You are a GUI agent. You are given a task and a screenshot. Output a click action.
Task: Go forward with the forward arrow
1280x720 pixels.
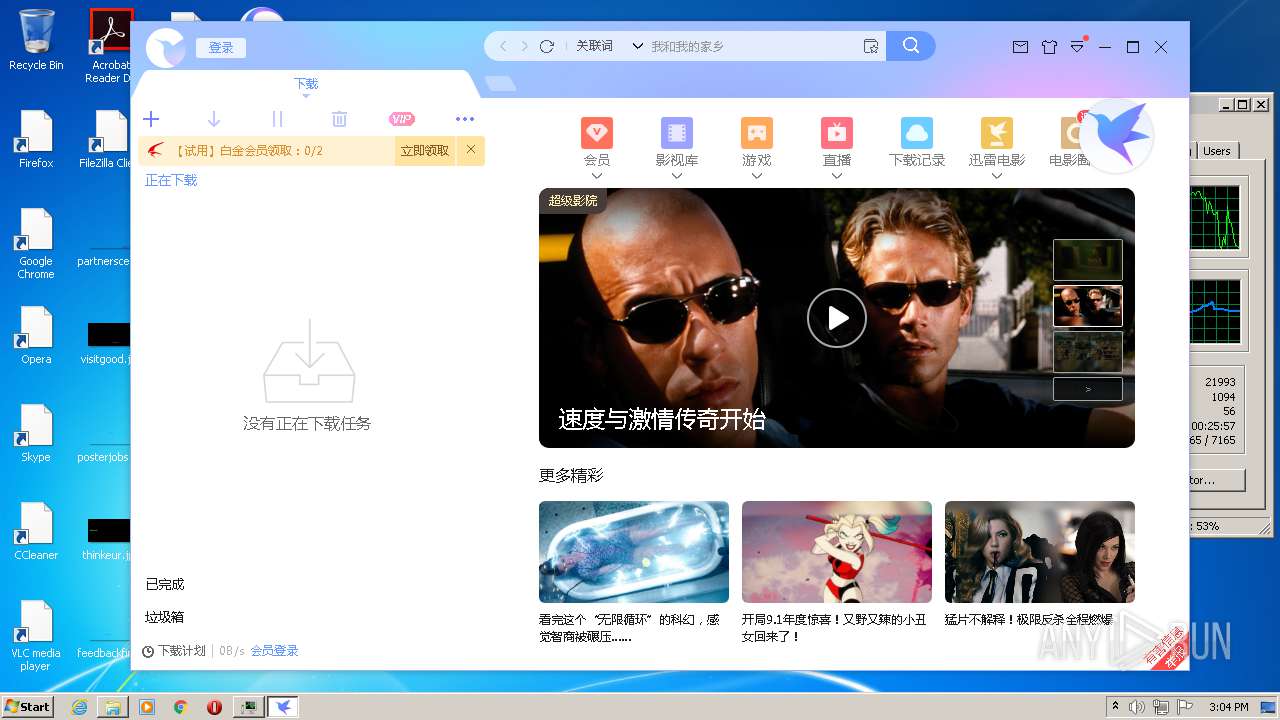point(524,46)
